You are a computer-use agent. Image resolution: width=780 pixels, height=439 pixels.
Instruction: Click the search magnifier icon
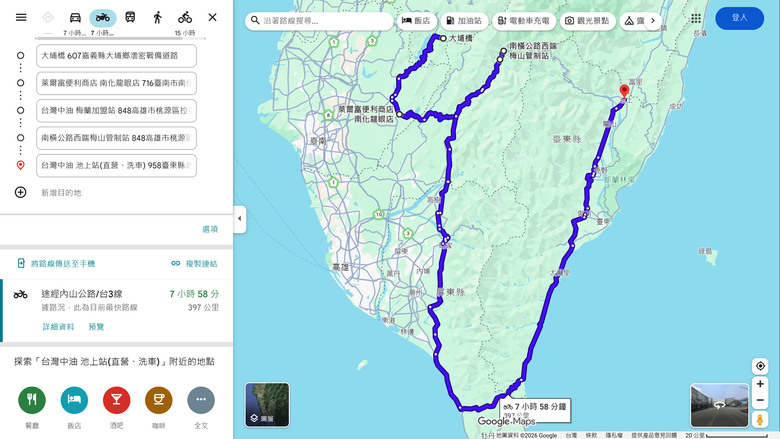(255, 20)
